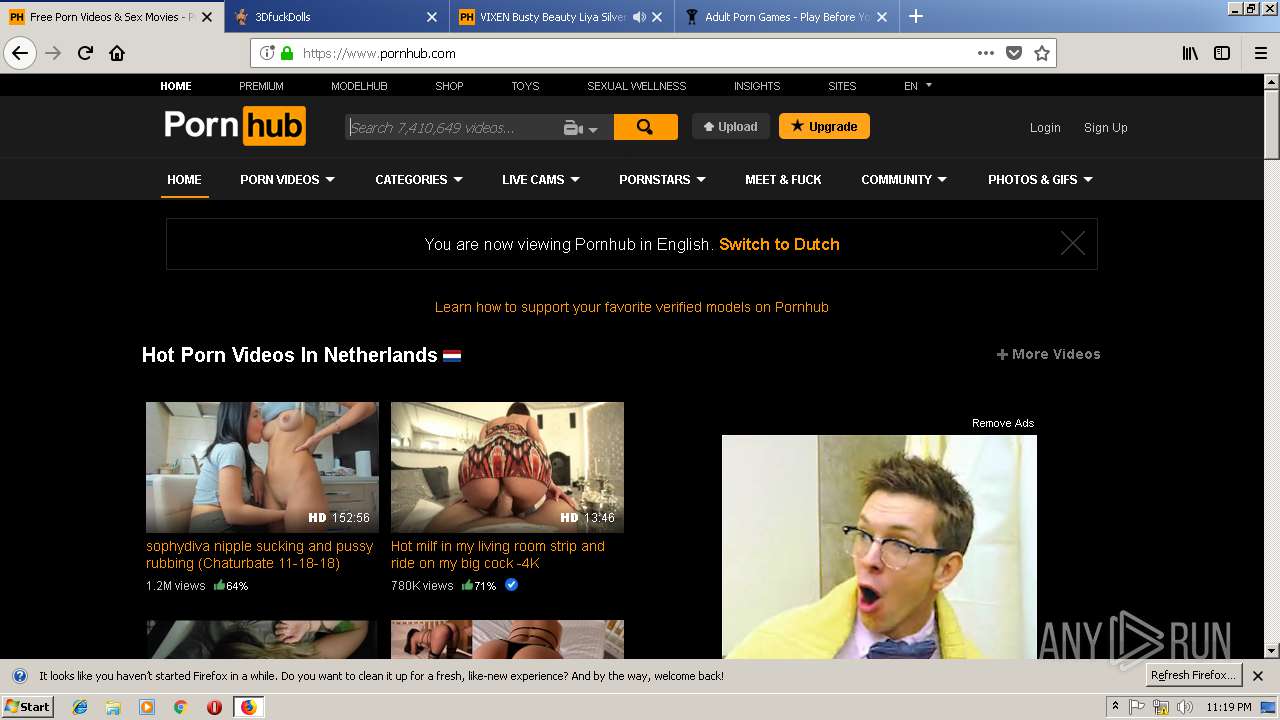The height and width of the screenshot is (720, 1280).
Task: Open the page actions three-dot menu
Action: pyautogui.click(x=986, y=53)
